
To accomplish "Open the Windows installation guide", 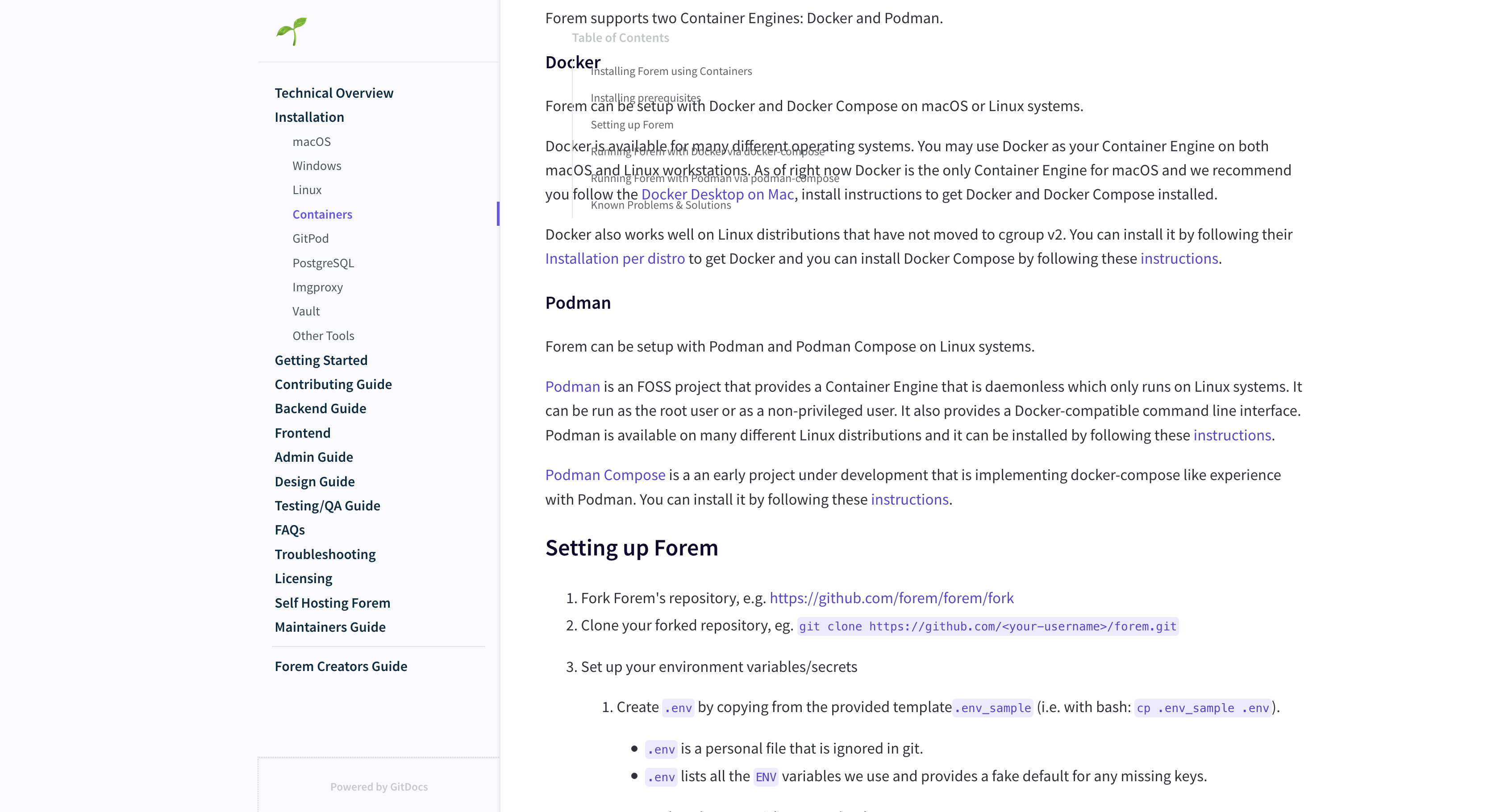I will click(317, 166).
